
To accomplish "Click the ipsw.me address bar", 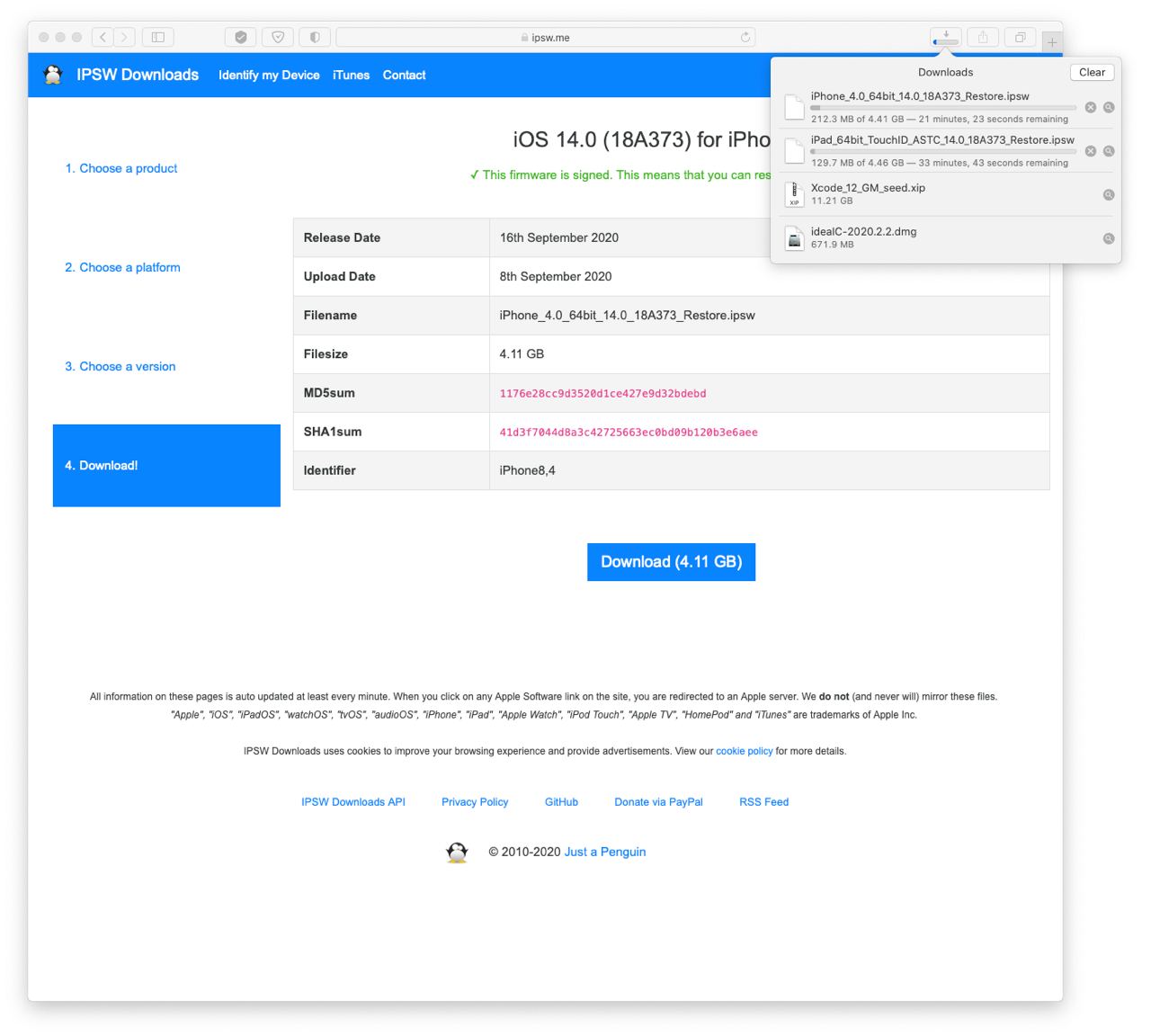I will click(545, 37).
